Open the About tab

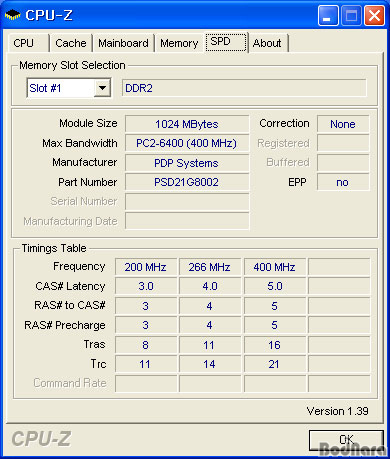coord(268,43)
